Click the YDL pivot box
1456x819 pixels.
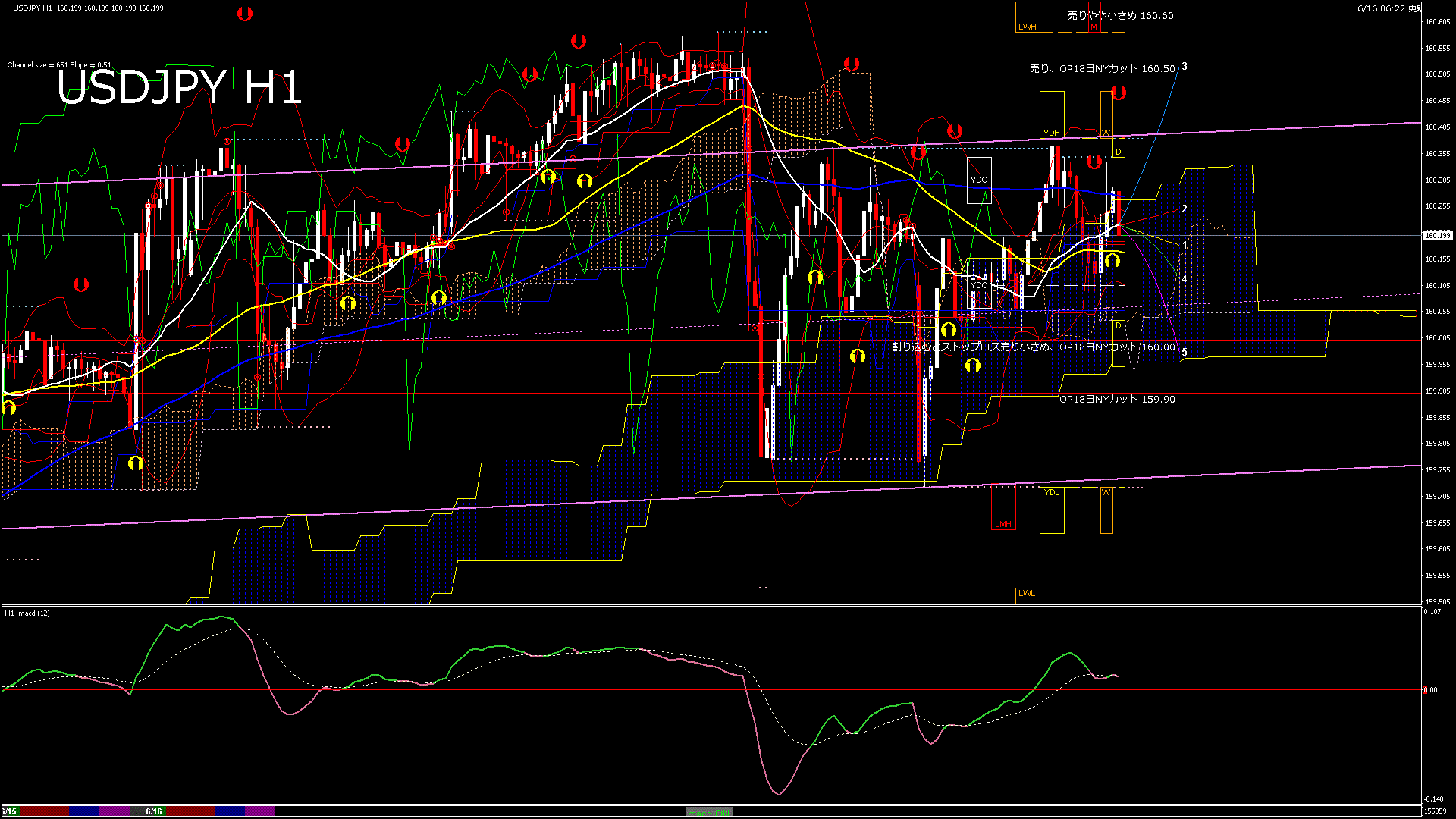click(1051, 510)
